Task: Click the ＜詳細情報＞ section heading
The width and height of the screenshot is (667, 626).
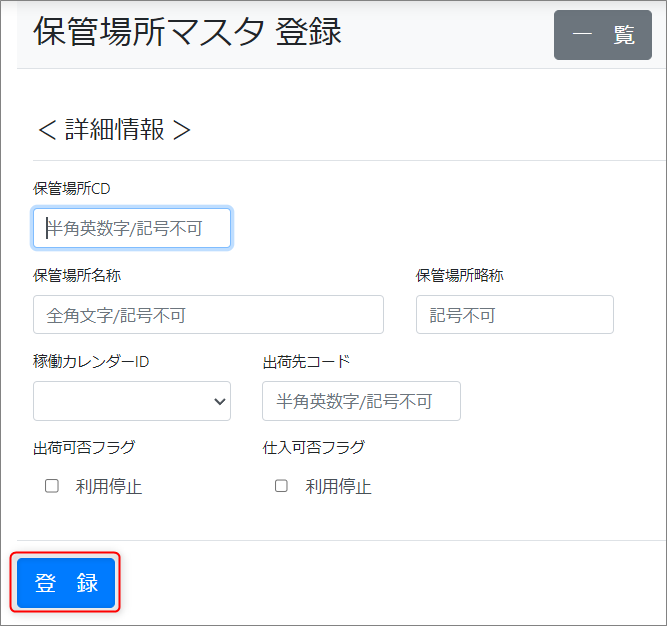Action: [x=113, y=130]
